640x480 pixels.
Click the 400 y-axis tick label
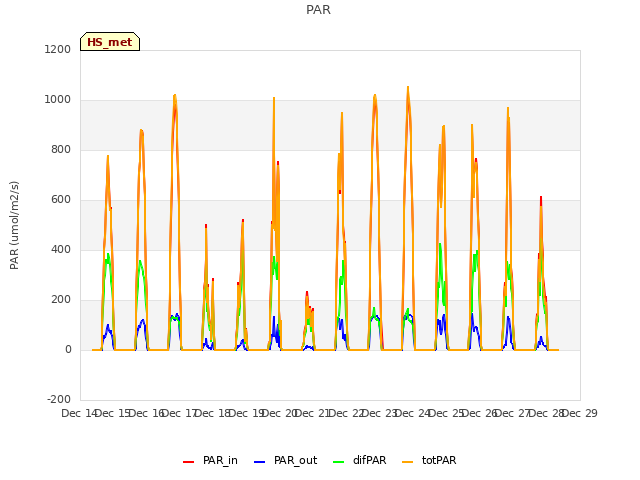pos(61,250)
